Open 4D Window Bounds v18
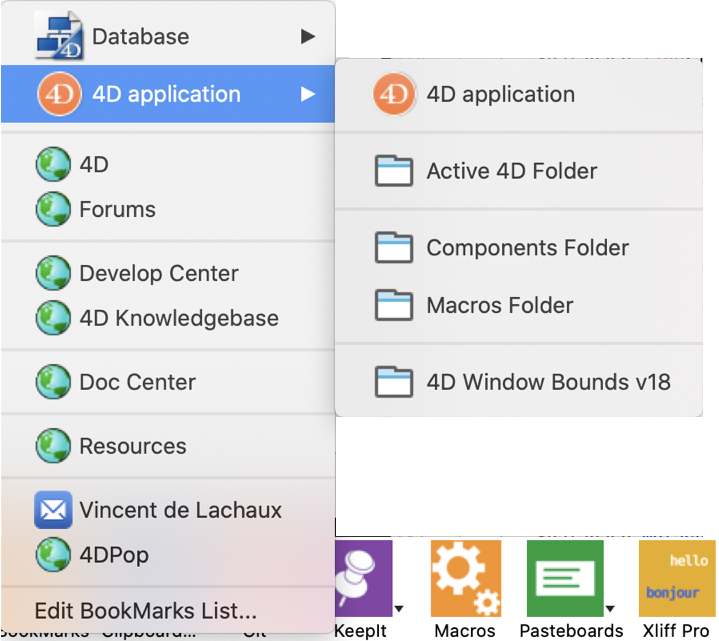This screenshot has width=719, height=641. tap(519, 381)
